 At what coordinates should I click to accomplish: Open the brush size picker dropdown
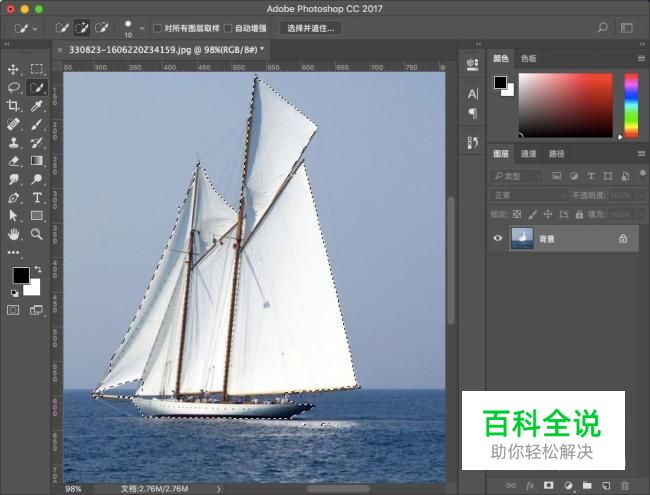(x=142, y=28)
